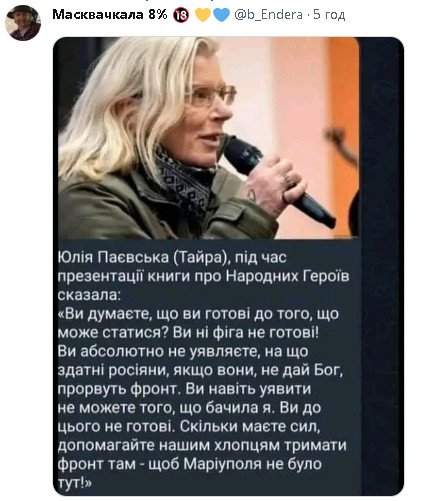The width and height of the screenshot is (445, 501).
Task: Click the patterned scarf in the photo
Action: point(184,182)
